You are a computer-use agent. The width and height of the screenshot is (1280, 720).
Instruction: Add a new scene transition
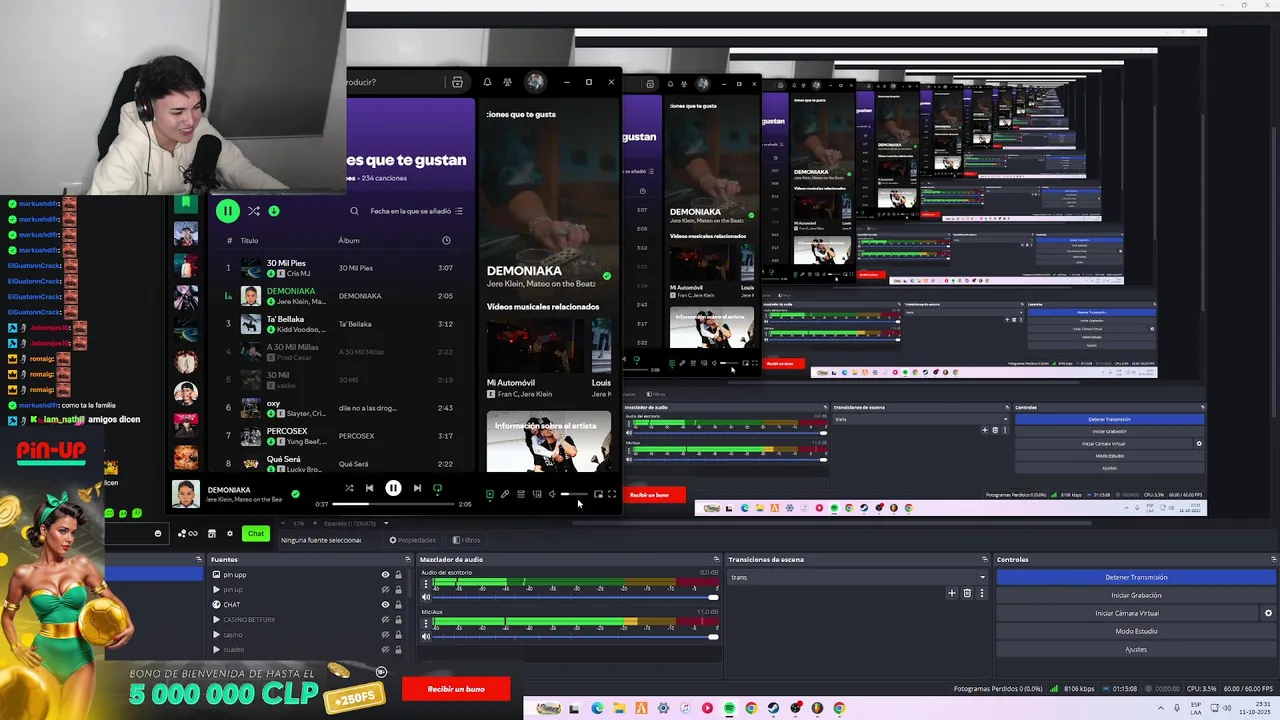click(952, 593)
